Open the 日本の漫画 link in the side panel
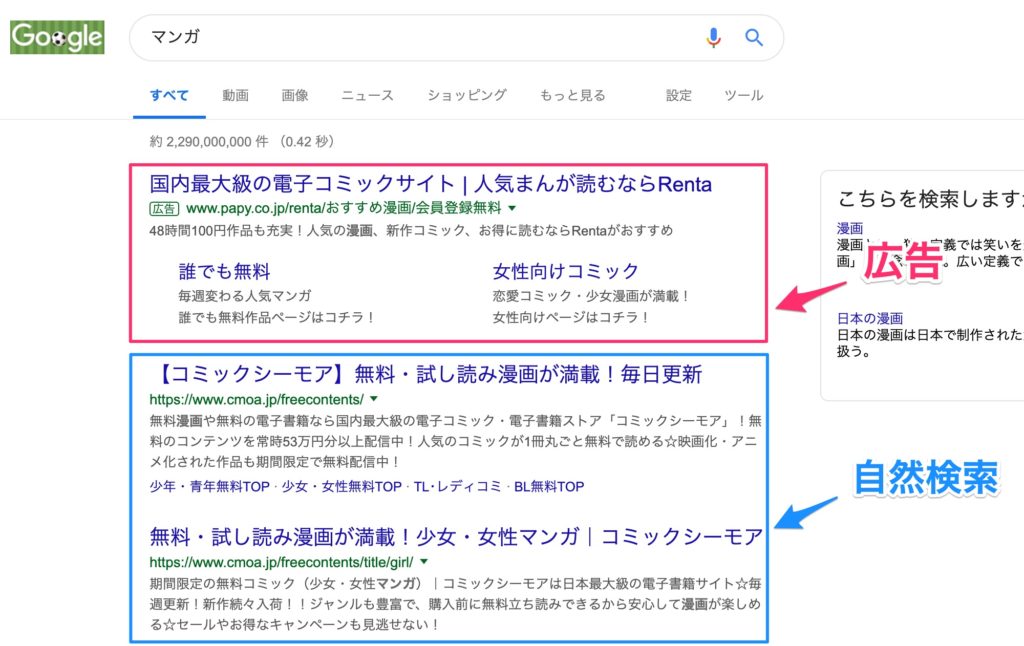This screenshot has height=646, width=1024. (x=870, y=318)
